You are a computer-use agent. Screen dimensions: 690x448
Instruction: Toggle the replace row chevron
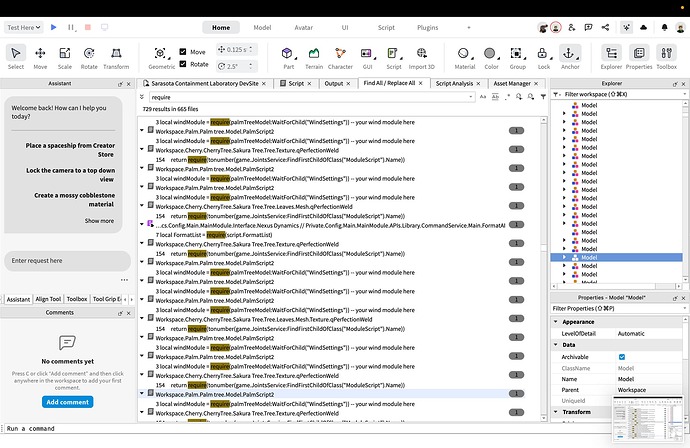pyautogui.click(x=142, y=97)
